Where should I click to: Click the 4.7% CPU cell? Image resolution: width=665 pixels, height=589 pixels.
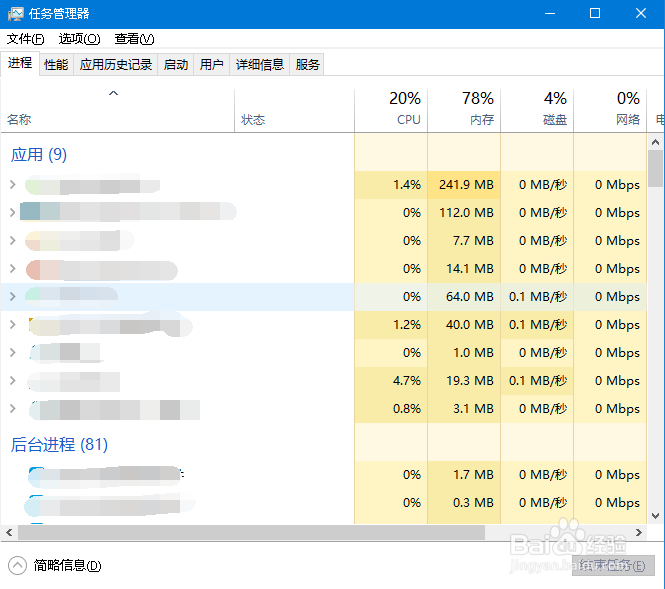pyautogui.click(x=391, y=381)
